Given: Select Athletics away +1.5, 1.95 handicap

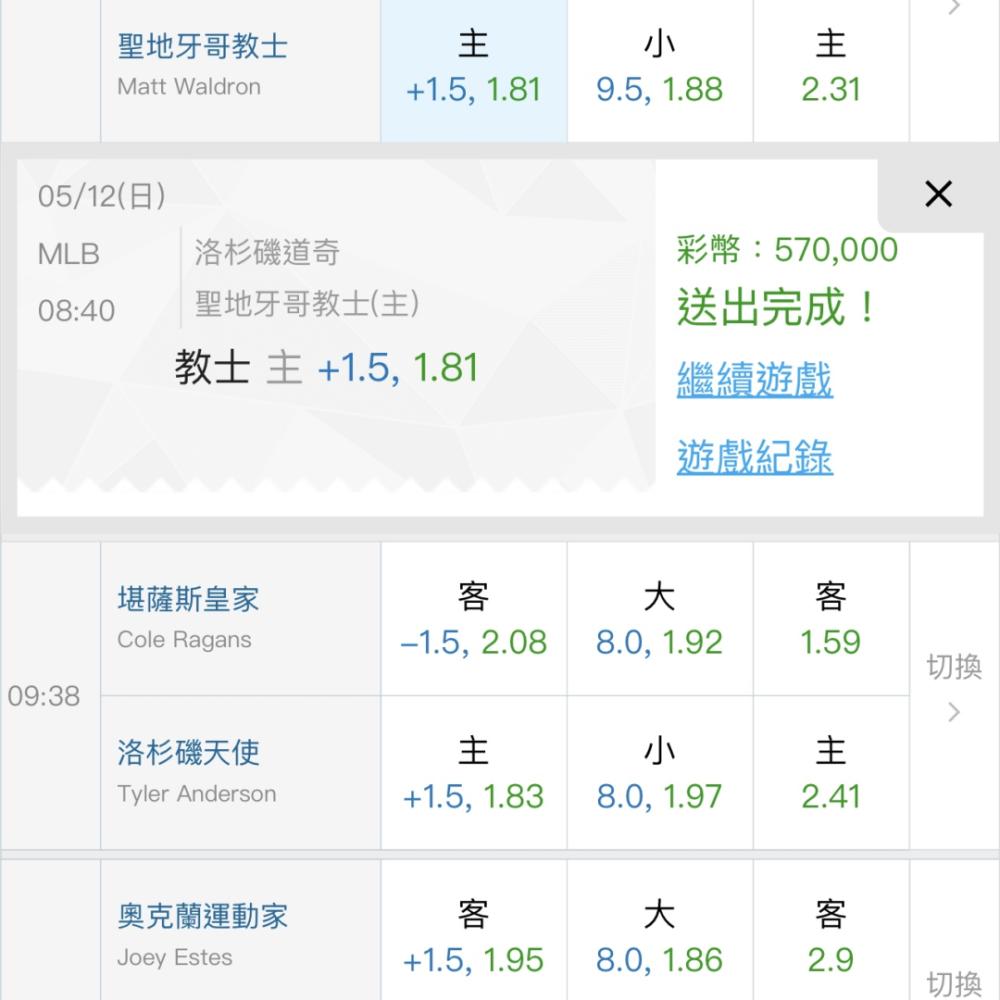Looking at the screenshot, I should [x=473, y=938].
